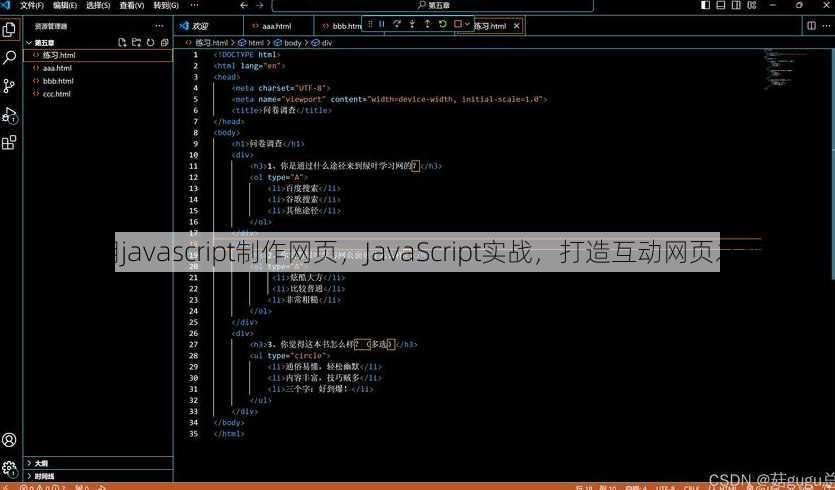Open aaa.html from explorer tree

(99, 68)
